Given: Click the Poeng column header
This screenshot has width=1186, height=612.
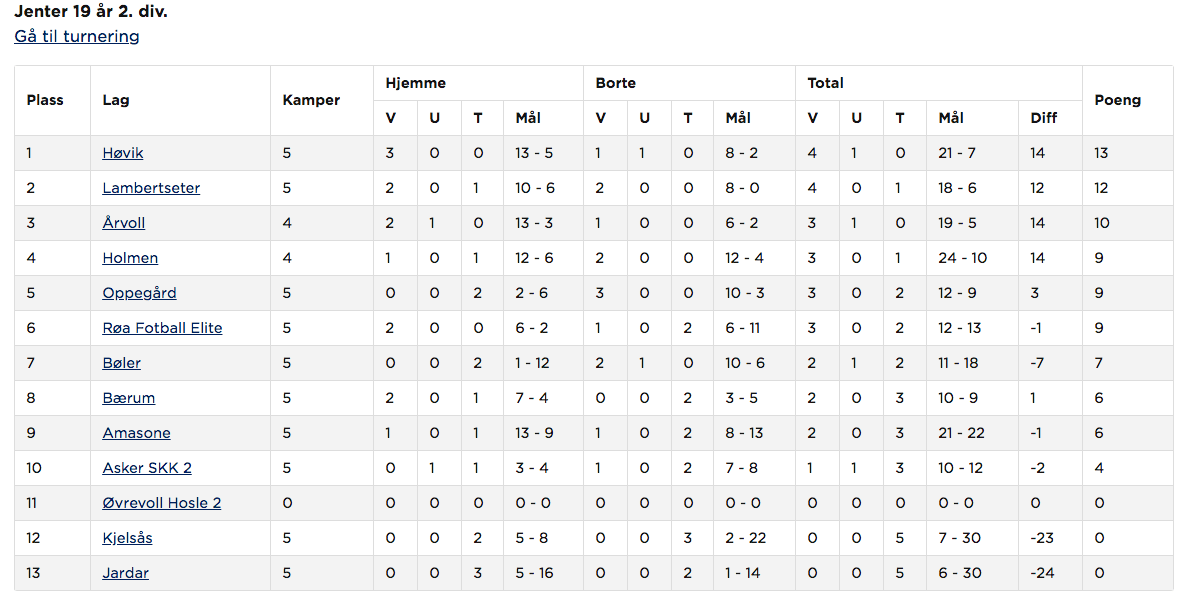Looking at the screenshot, I should [1117, 100].
